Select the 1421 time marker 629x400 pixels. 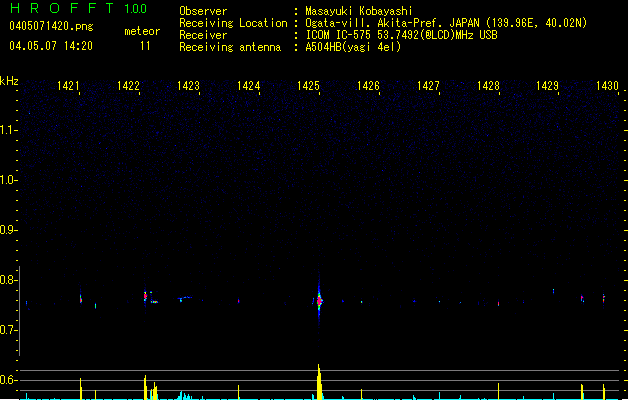(69, 87)
